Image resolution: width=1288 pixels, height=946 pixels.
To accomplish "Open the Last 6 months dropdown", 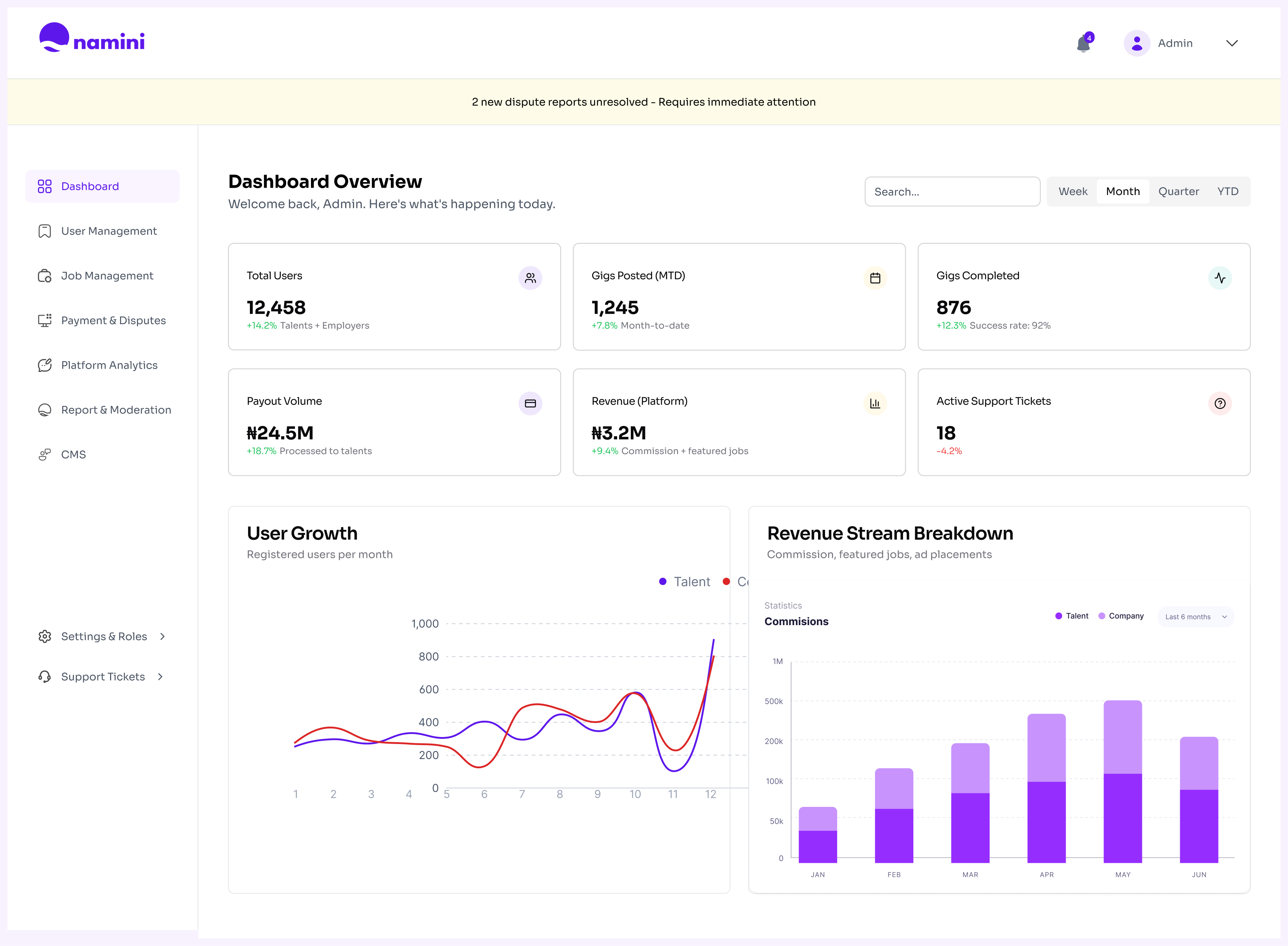I will 1195,617.
